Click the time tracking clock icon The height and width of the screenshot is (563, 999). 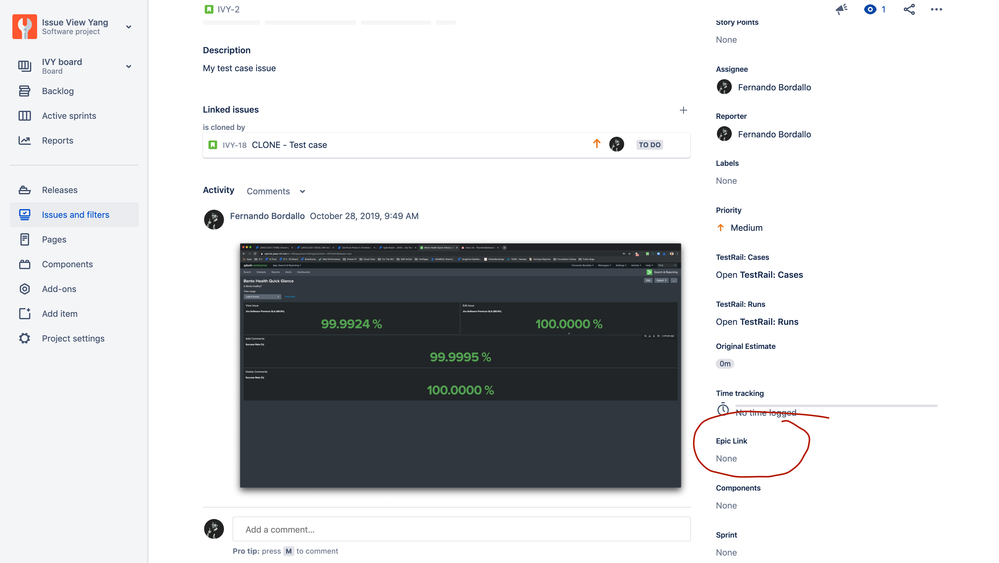[722, 410]
